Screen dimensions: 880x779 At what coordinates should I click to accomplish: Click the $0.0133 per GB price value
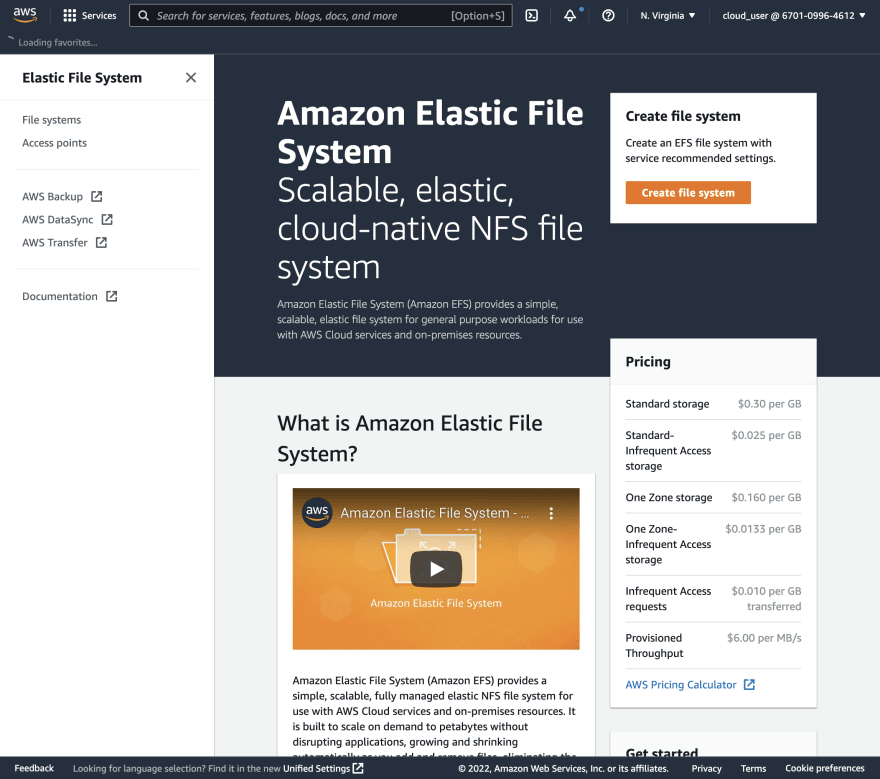pos(763,529)
